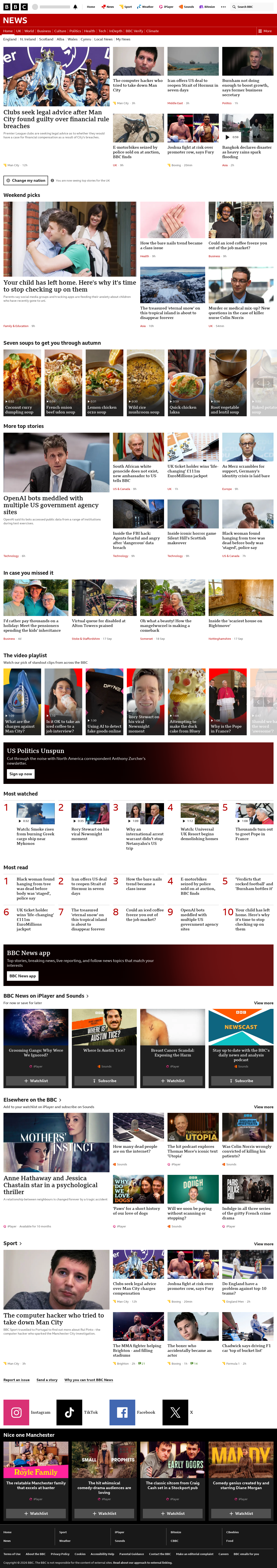The width and height of the screenshot is (277, 1568).
Task: Select BBC Verify in News navigation
Action: pyautogui.click(x=134, y=31)
